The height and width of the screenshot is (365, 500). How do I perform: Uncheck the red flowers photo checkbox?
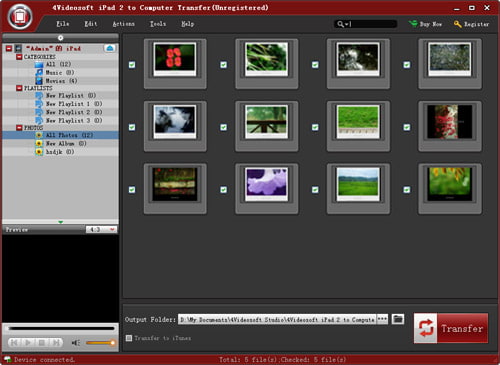click(132, 65)
